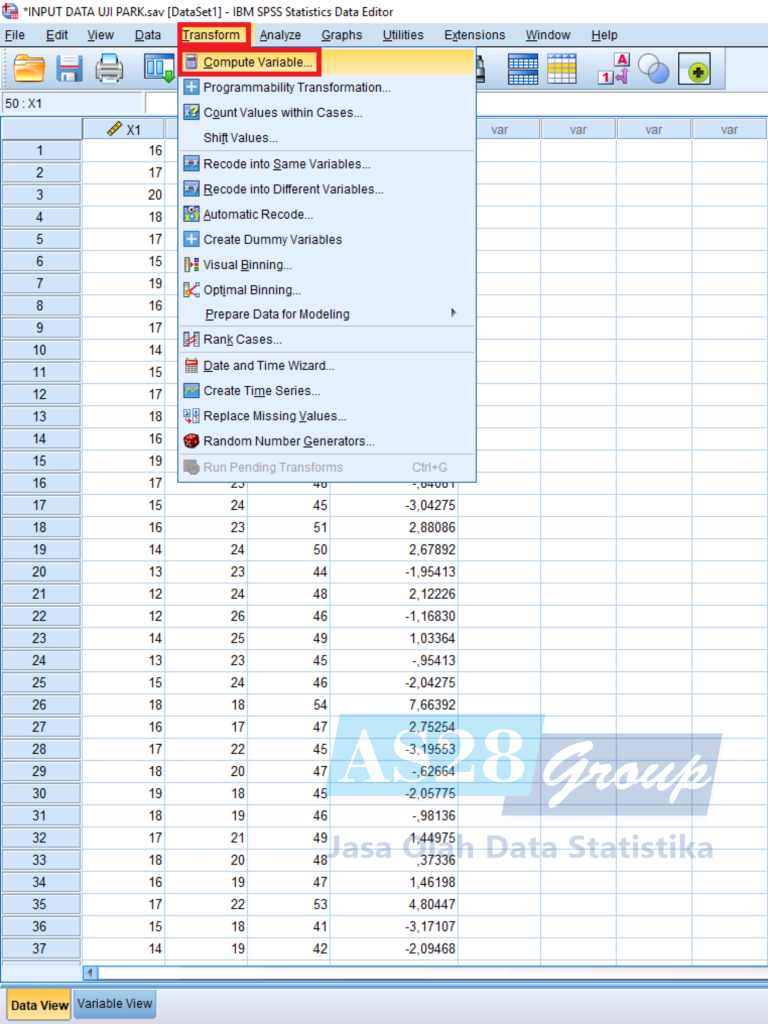The height and width of the screenshot is (1024, 768).
Task: Open the Utilities menu
Action: (x=403, y=35)
